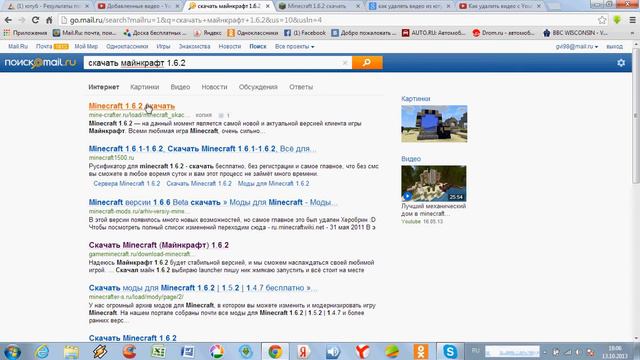Open Yandex Browser icon in taskbar
This screenshot has width=640, height=360.
362,351
